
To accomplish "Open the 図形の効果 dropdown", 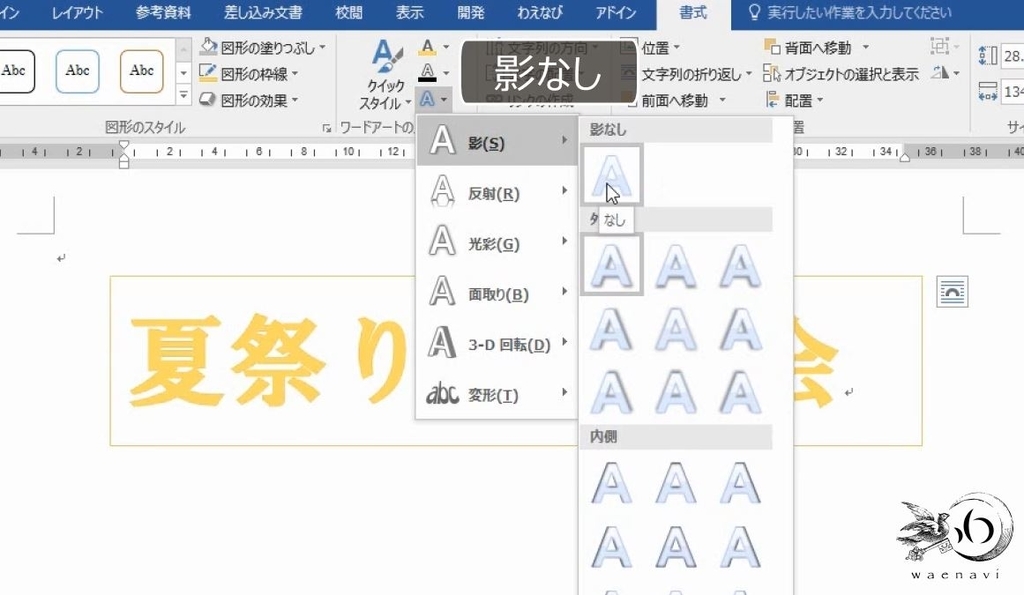I will 249,100.
